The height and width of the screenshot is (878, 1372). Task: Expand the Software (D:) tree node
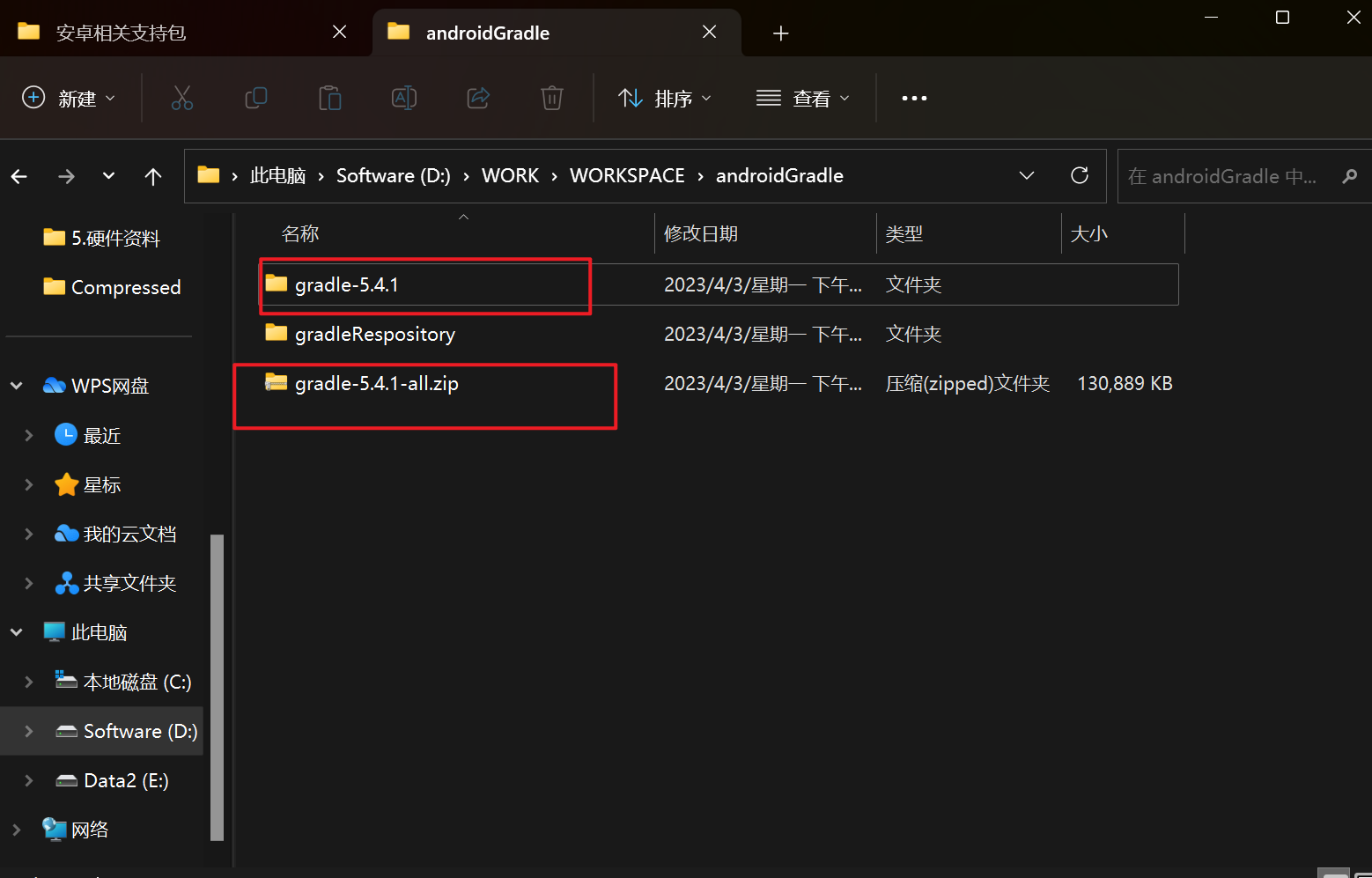(29, 731)
